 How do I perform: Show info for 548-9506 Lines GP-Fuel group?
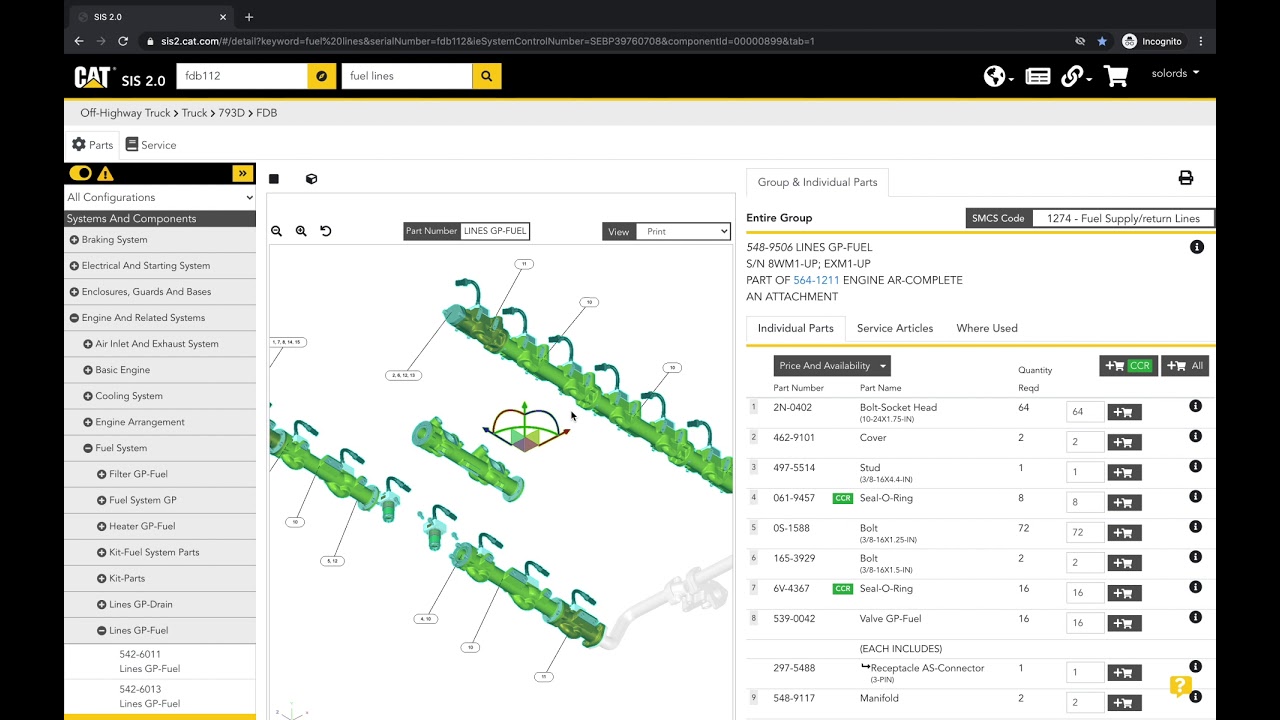point(1197,247)
